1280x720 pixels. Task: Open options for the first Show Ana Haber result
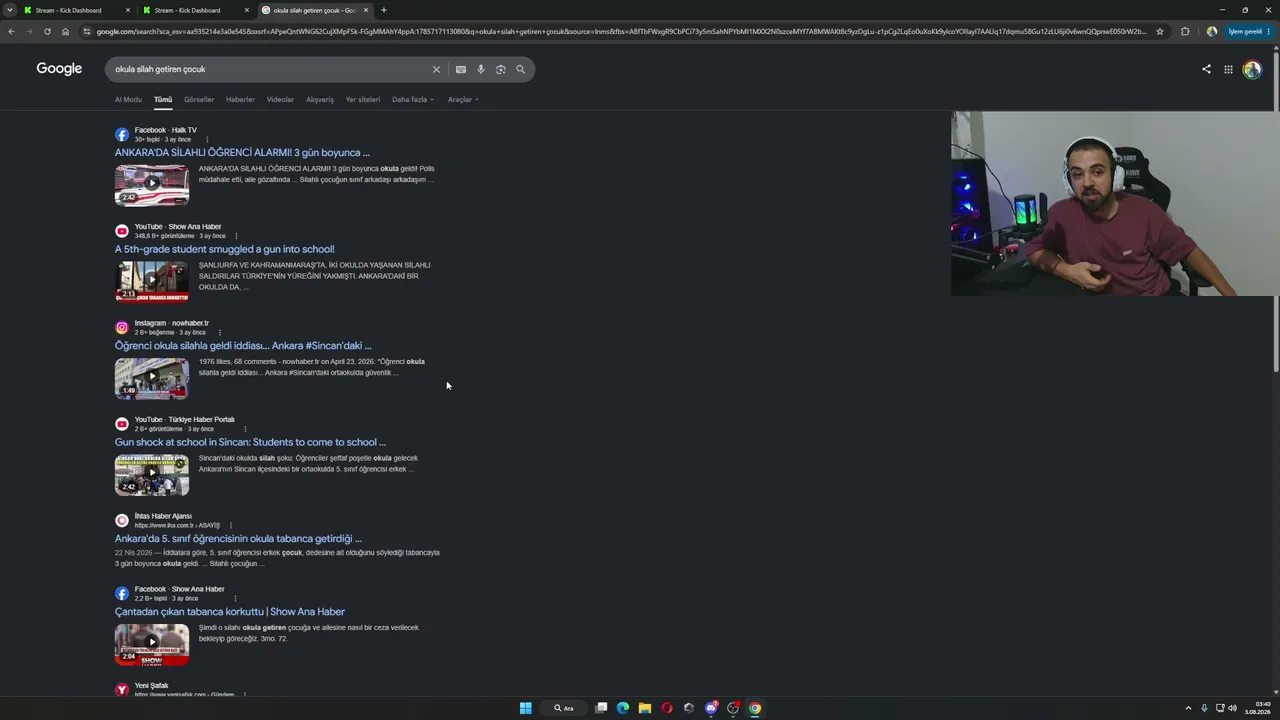click(236, 236)
